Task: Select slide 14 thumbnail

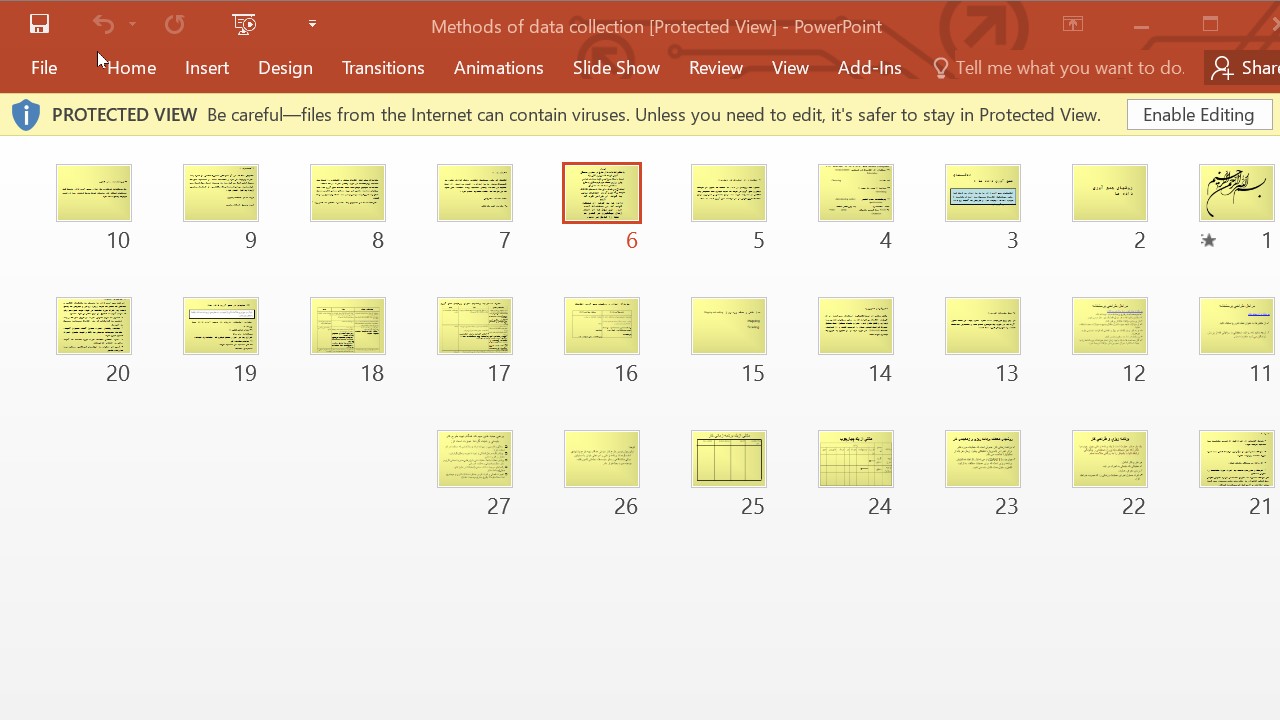Action: point(856,326)
